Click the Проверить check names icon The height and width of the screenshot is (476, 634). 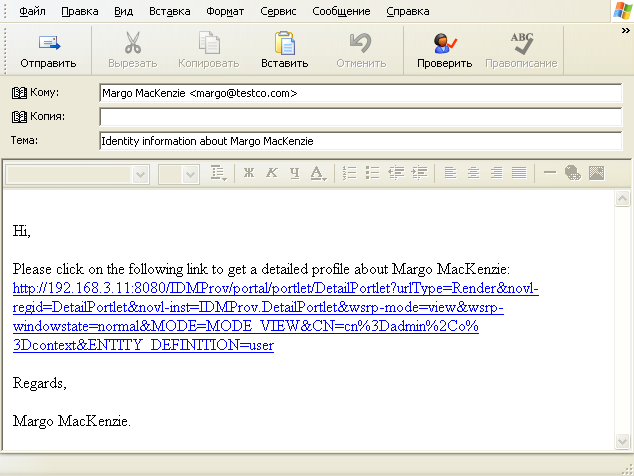click(x=444, y=43)
